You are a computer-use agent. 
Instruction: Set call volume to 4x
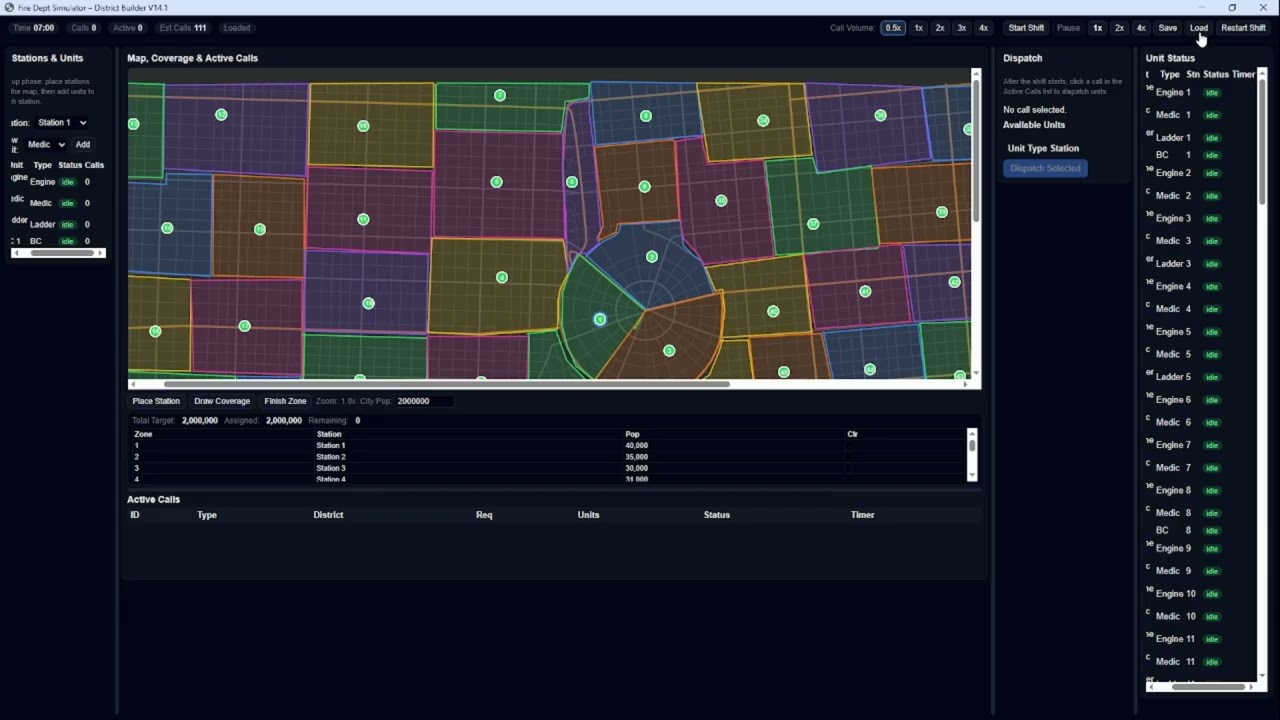984,28
